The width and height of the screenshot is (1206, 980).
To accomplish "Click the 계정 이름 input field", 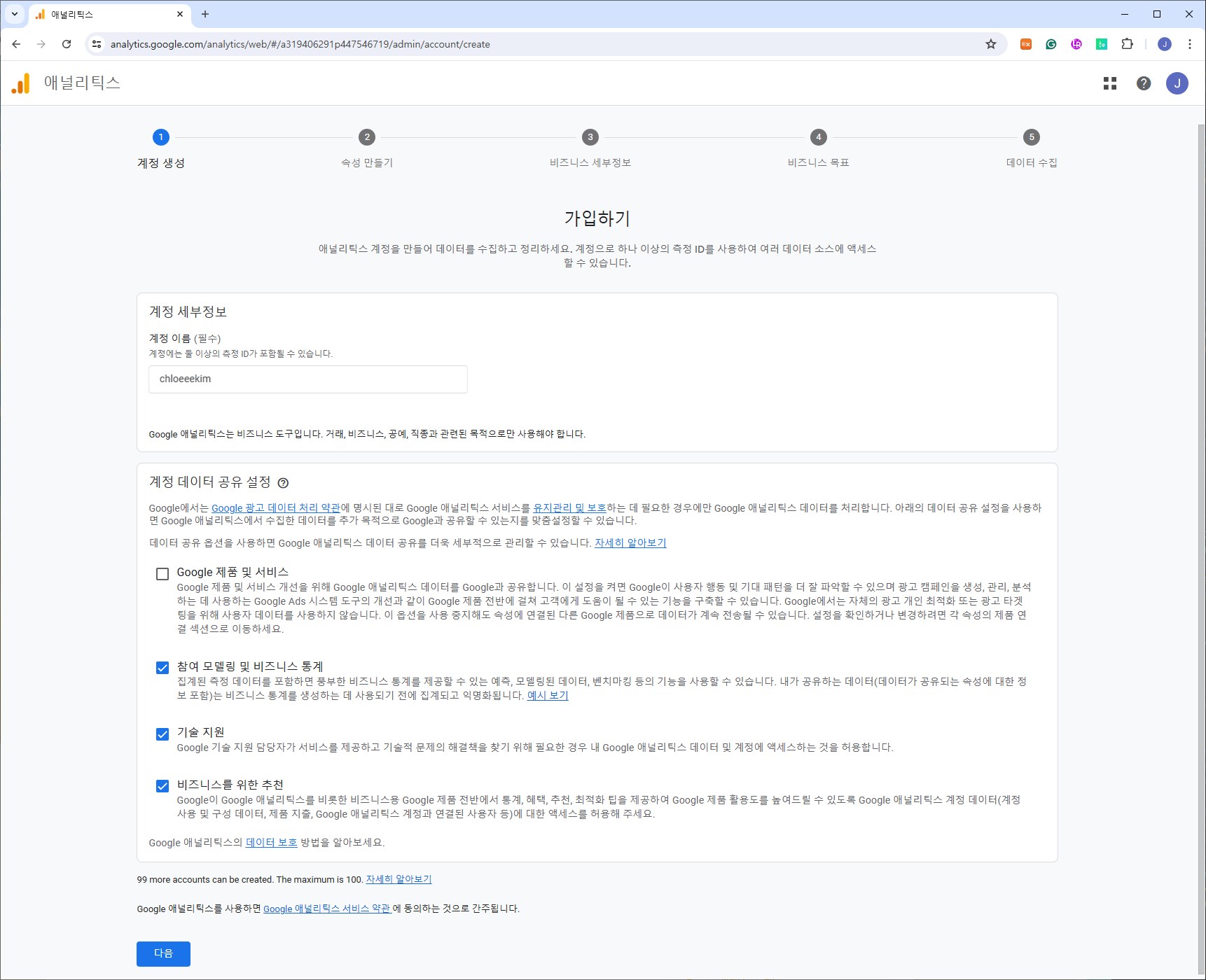I will click(x=308, y=379).
